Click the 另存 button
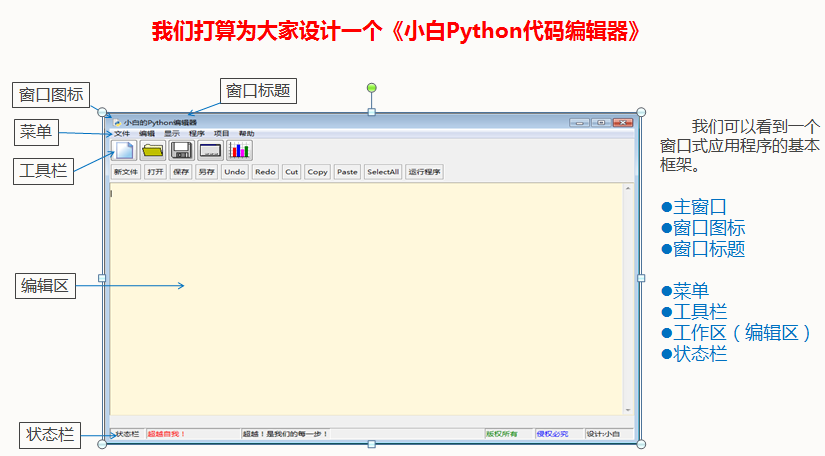This screenshot has height=456, width=825. pyautogui.click(x=206, y=172)
